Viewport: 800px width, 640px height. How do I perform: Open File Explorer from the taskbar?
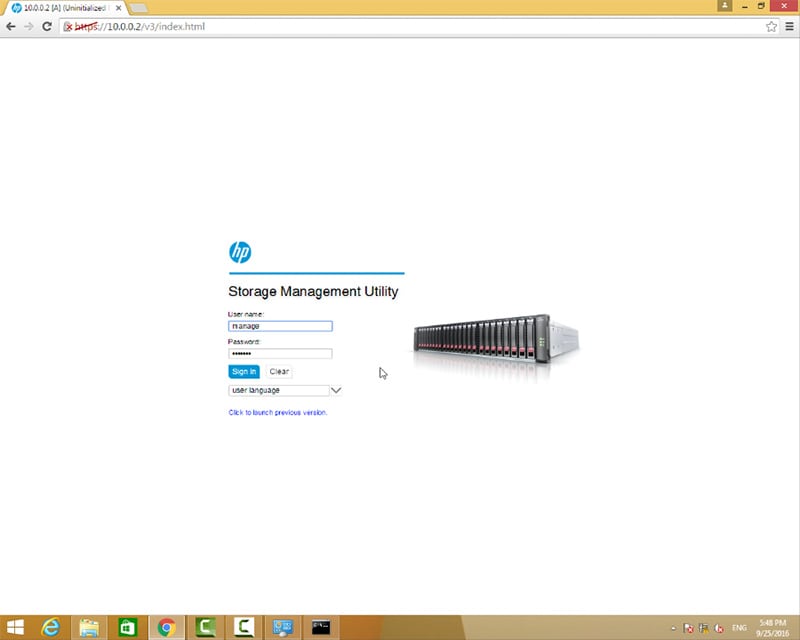click(89, 627)
